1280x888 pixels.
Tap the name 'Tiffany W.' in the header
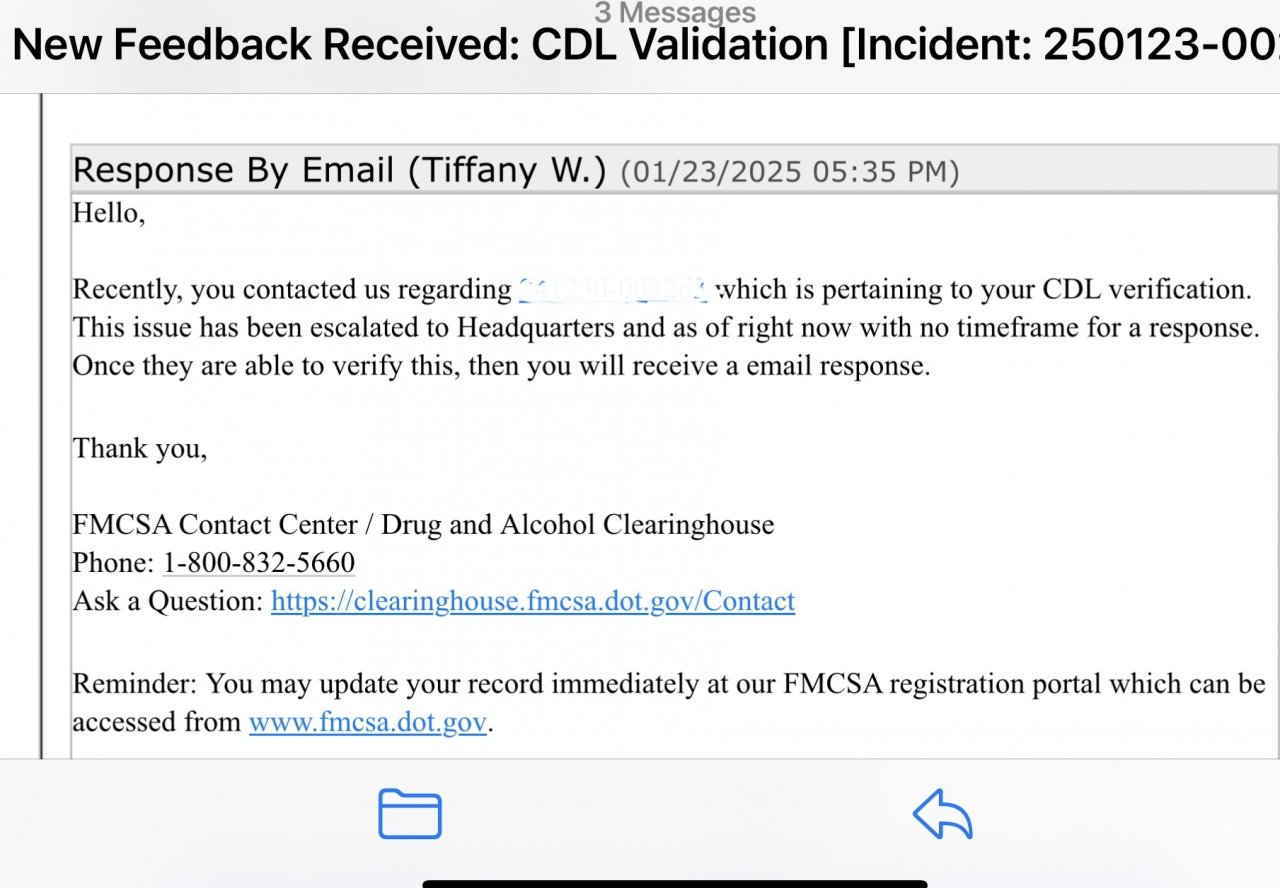[x=506, y=171]
